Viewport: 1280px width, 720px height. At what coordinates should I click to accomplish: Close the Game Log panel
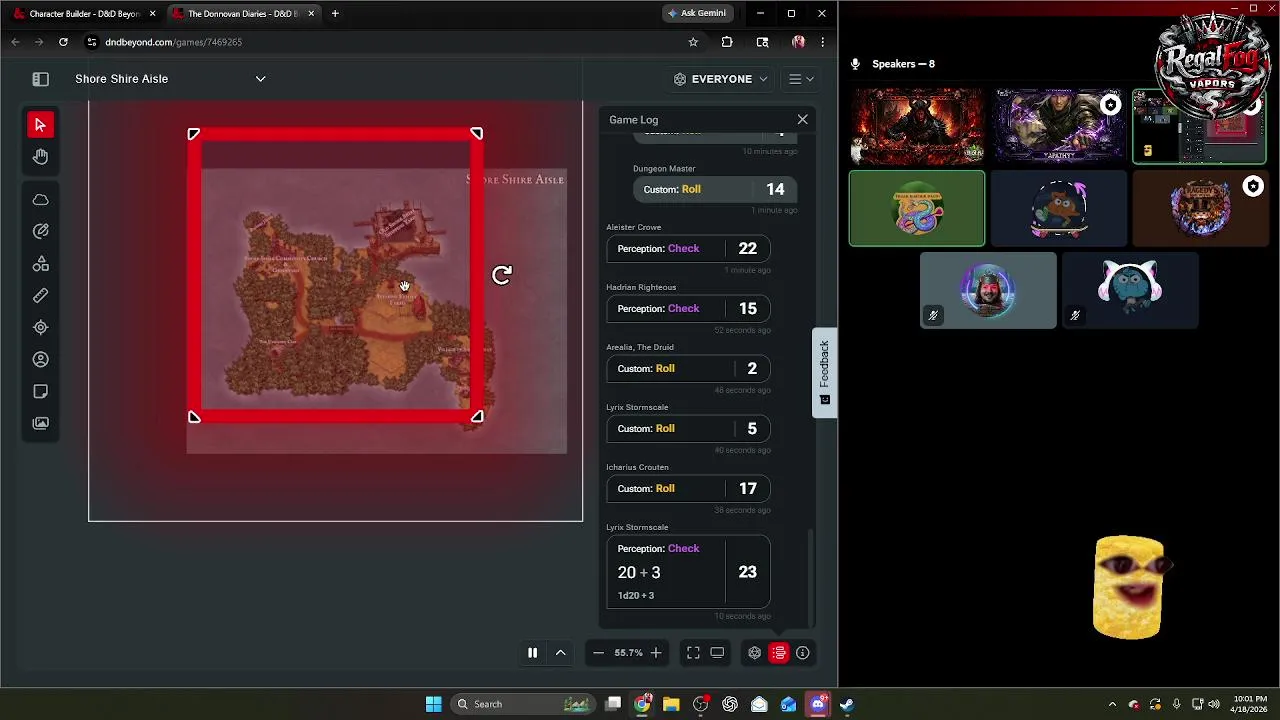coord(802,120)
